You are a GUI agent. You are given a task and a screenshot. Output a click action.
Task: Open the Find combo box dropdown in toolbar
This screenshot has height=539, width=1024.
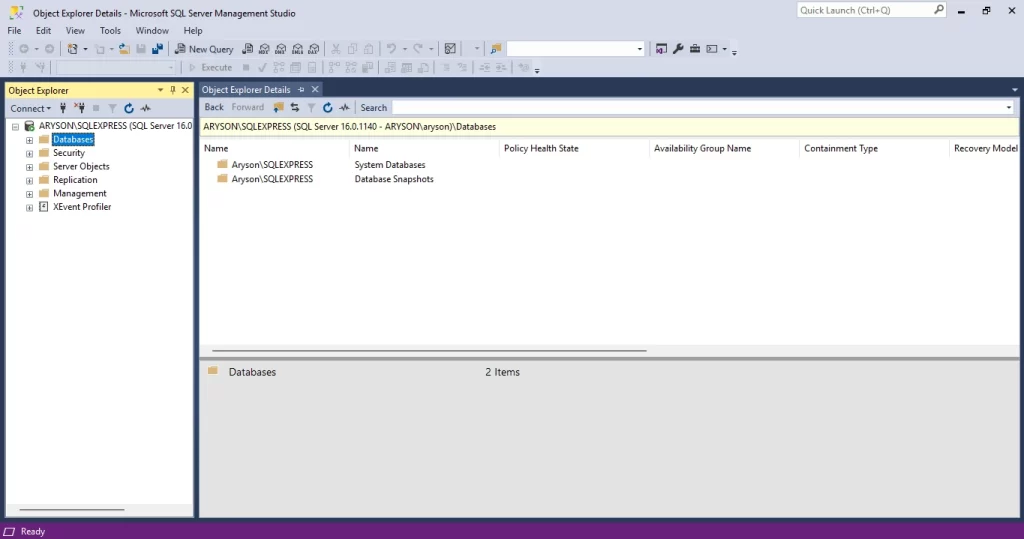[639, 49]
